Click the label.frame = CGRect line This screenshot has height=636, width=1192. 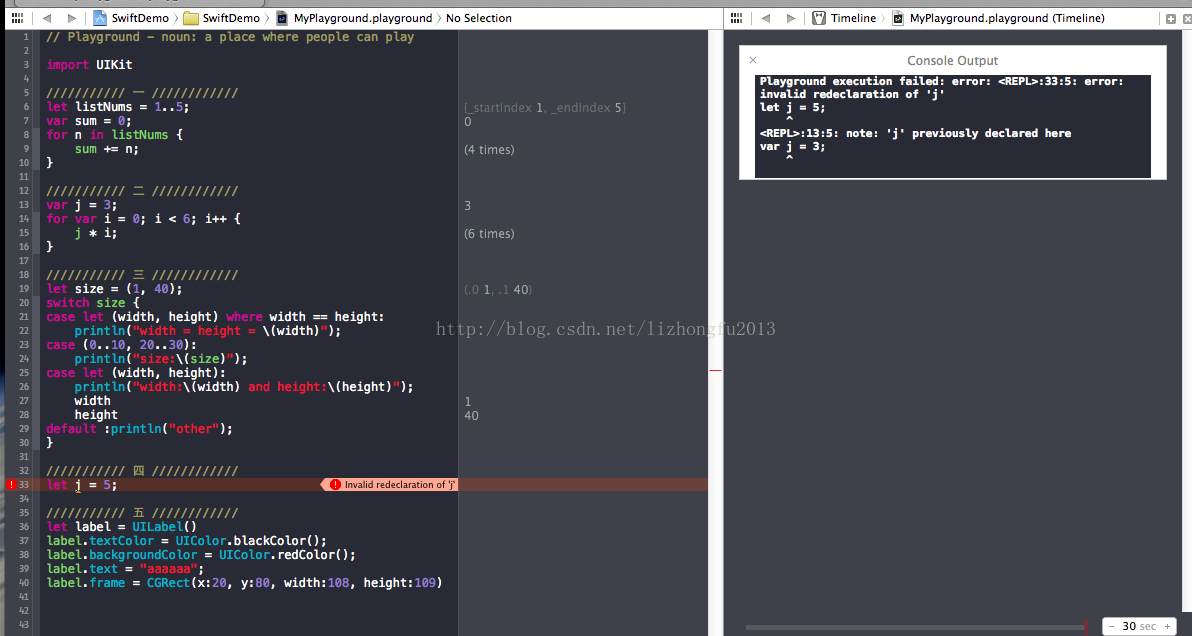pos(244,583)
